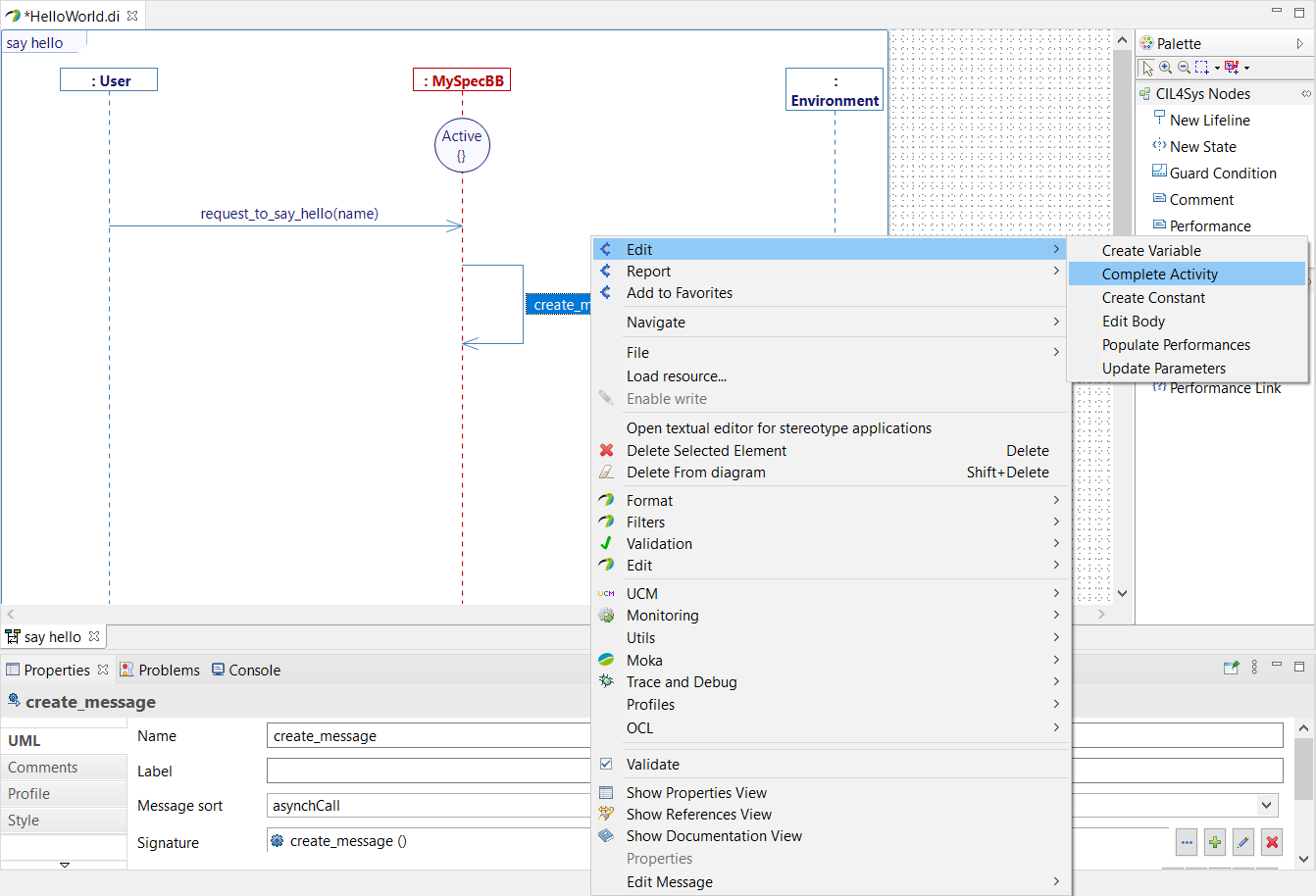This screenshot has width=1316, height=896.
Task: Choose Create Variable from the submenu
Action: tap(1187, 251)
